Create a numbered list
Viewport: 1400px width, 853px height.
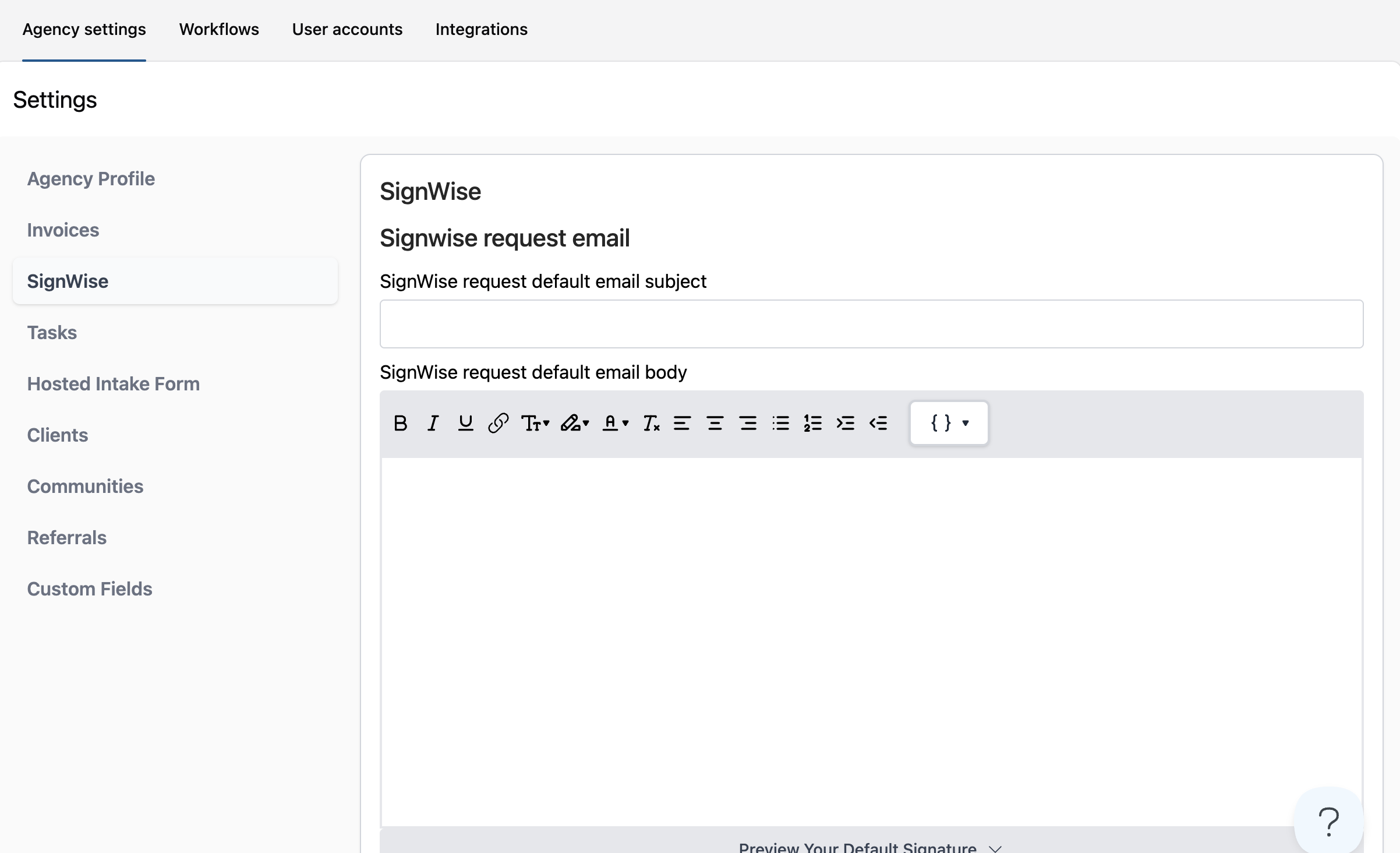(812, 423)
